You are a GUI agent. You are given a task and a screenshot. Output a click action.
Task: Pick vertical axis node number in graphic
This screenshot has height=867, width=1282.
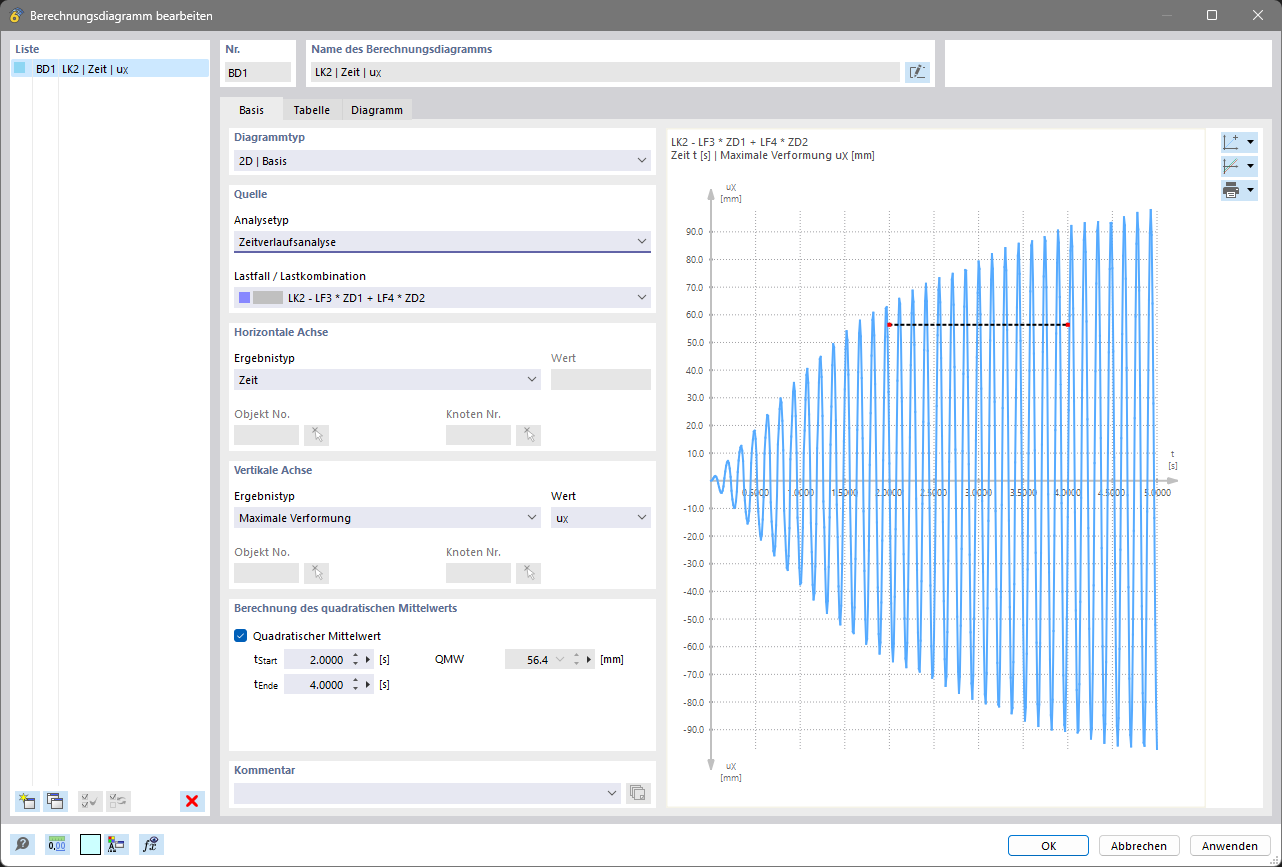click(x=529, y=573)
